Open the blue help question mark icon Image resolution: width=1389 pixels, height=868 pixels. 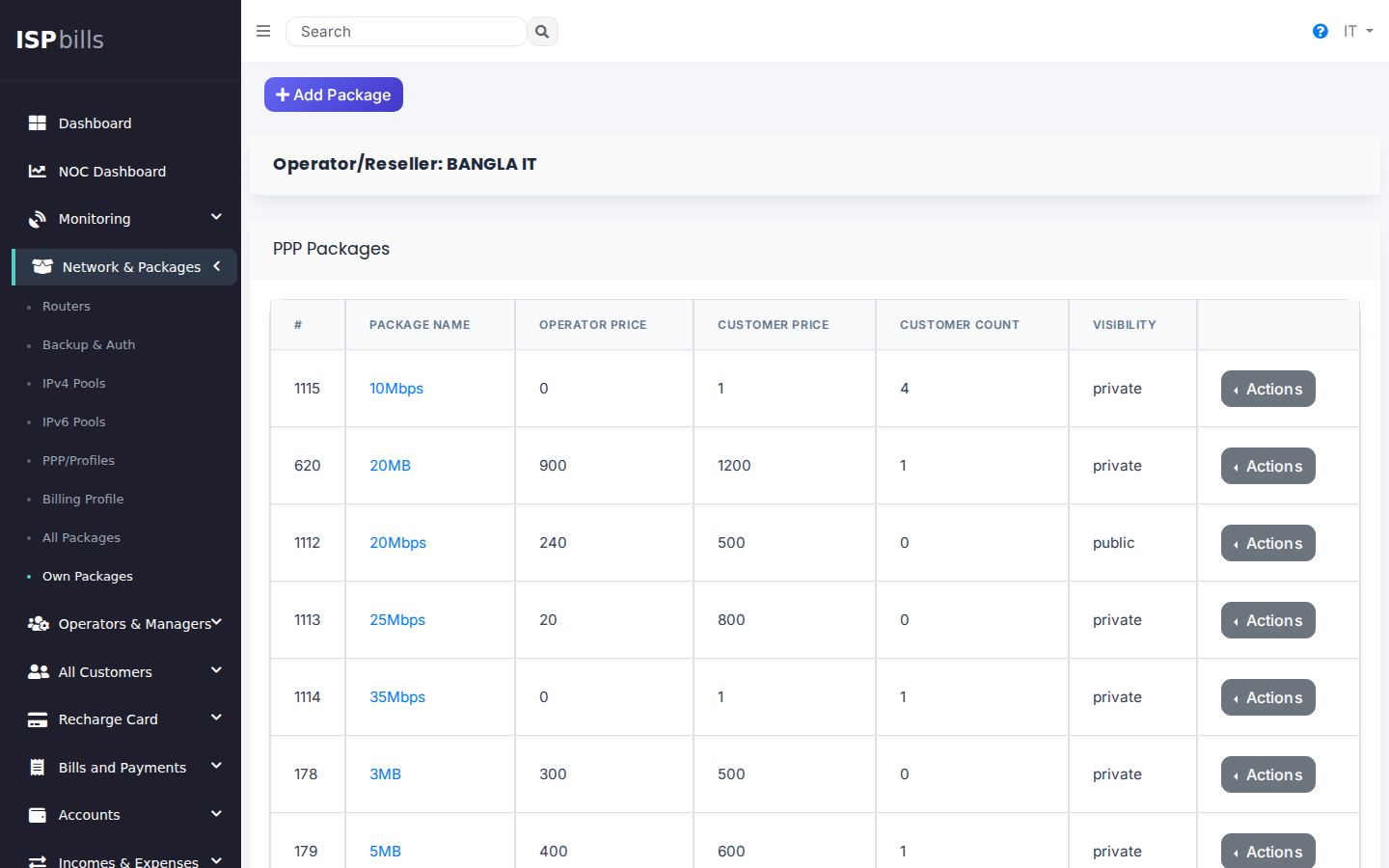click(x=1321, y=32)
